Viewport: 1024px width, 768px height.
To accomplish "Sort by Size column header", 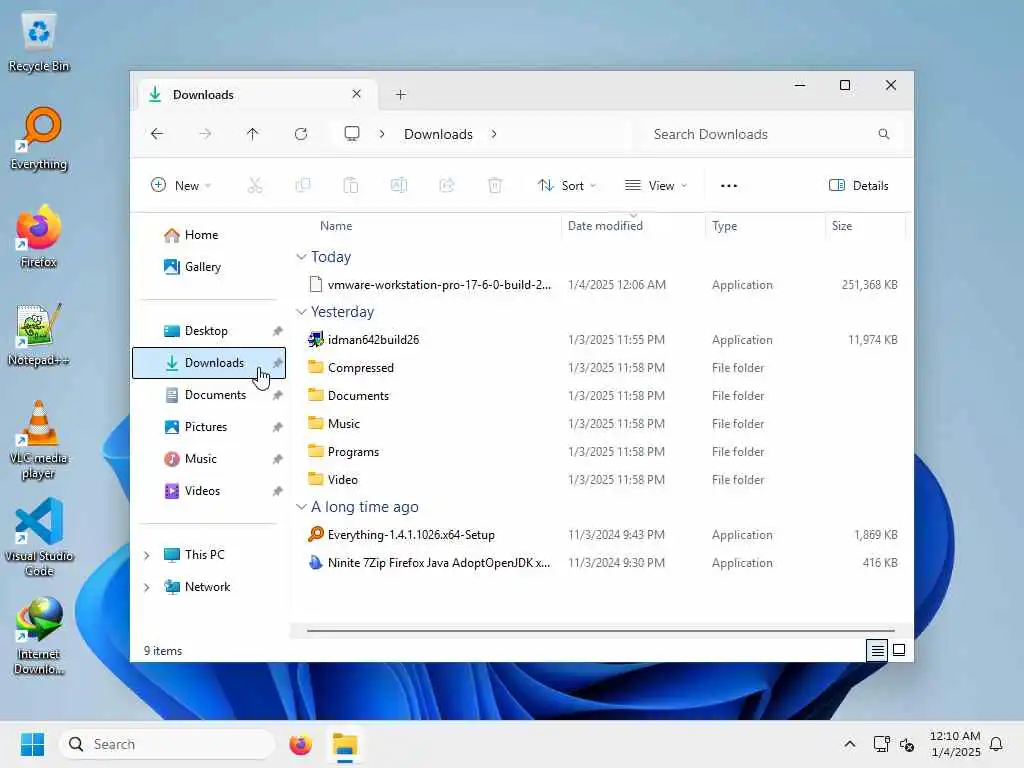I will click(842, 226).
